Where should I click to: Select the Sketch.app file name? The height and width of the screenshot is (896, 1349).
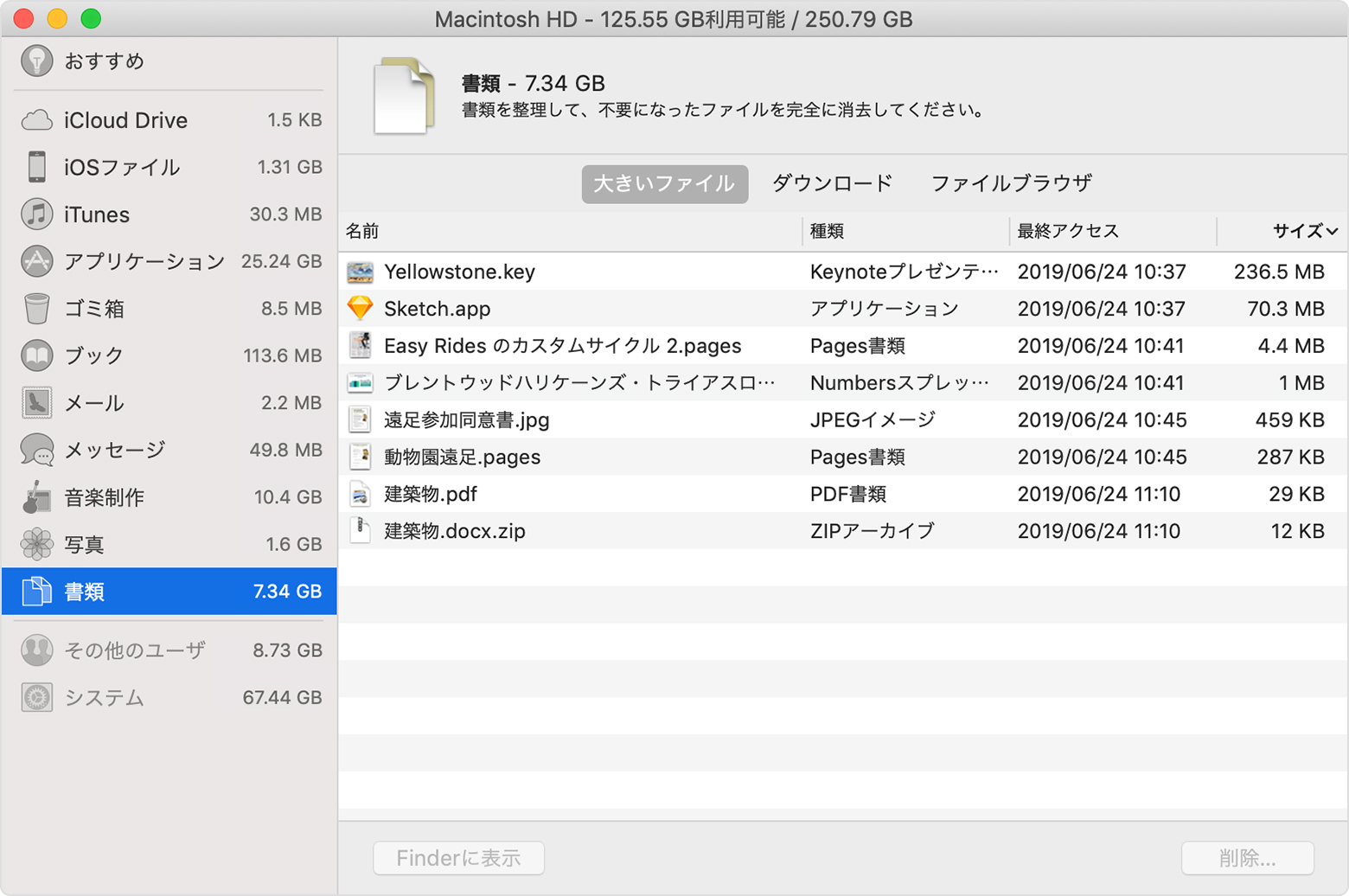(437, 309)
